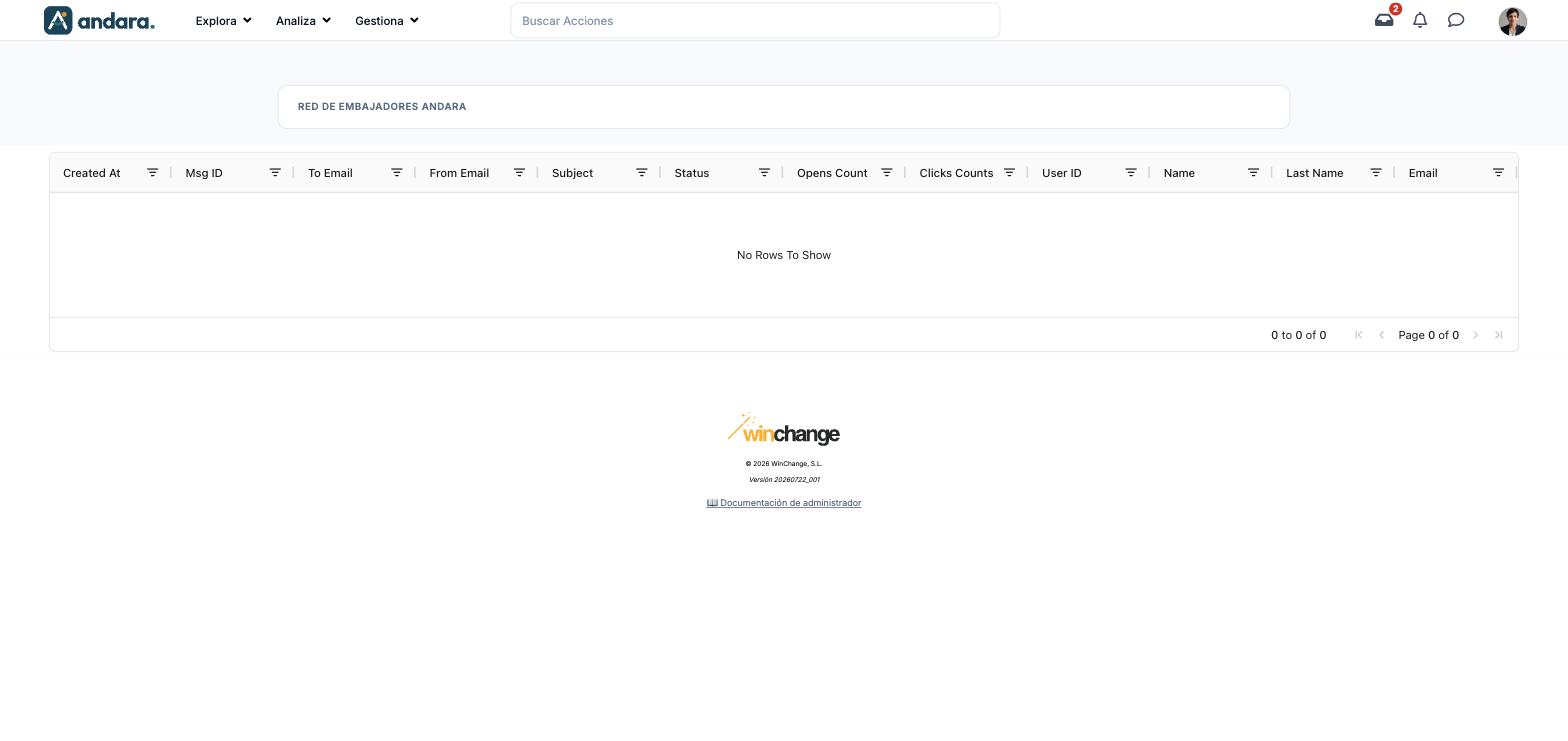1568x741 pixels.
Task: Expand the Analiza dropdown menu
Action: [x=303, y=20]
